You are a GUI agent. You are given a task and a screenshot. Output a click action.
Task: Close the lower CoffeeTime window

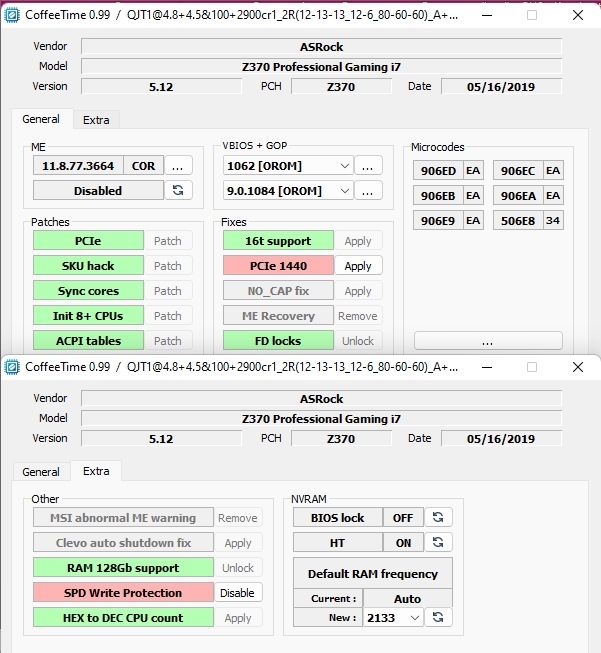[x=578, y=367]
